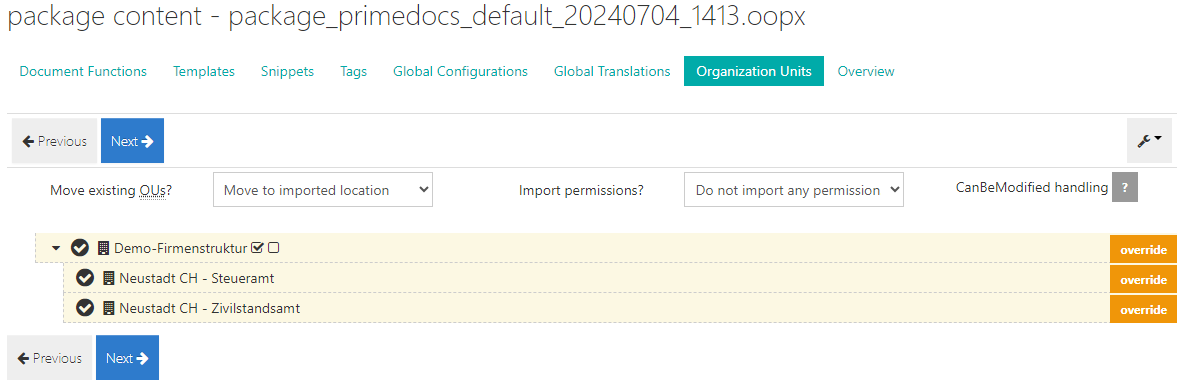Click override button for Demo-Firmenstruktur
1190x391 pixels.
(x=1143, y=249)
